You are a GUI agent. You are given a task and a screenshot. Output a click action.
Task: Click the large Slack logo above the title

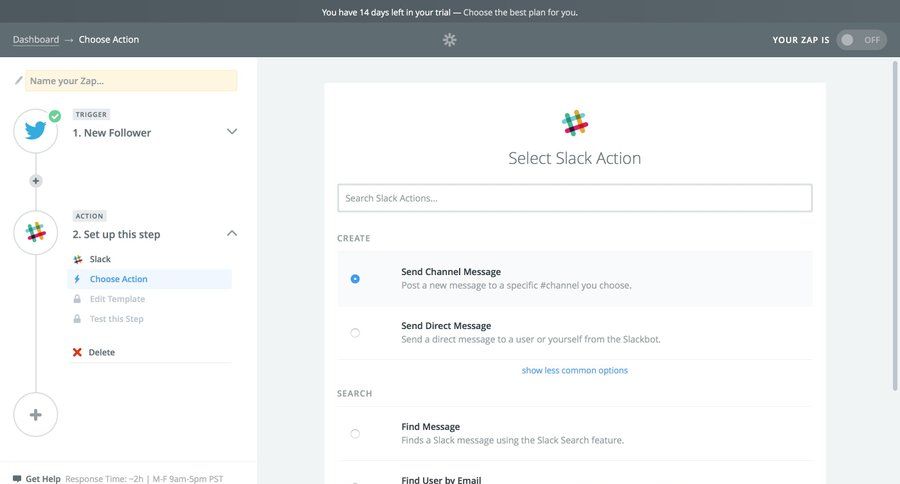coord(575,123)
